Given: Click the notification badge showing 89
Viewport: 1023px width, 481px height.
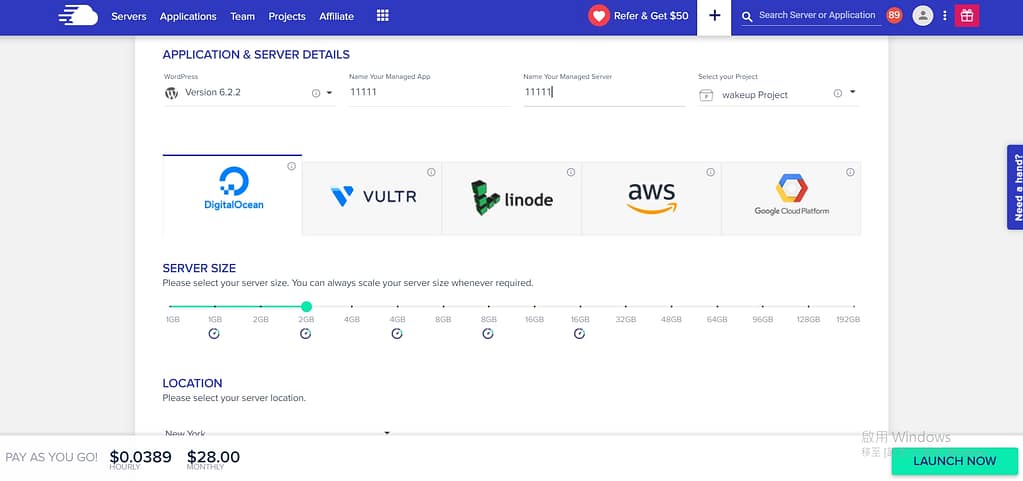Looking at the screenshot, I should point(894,16).
